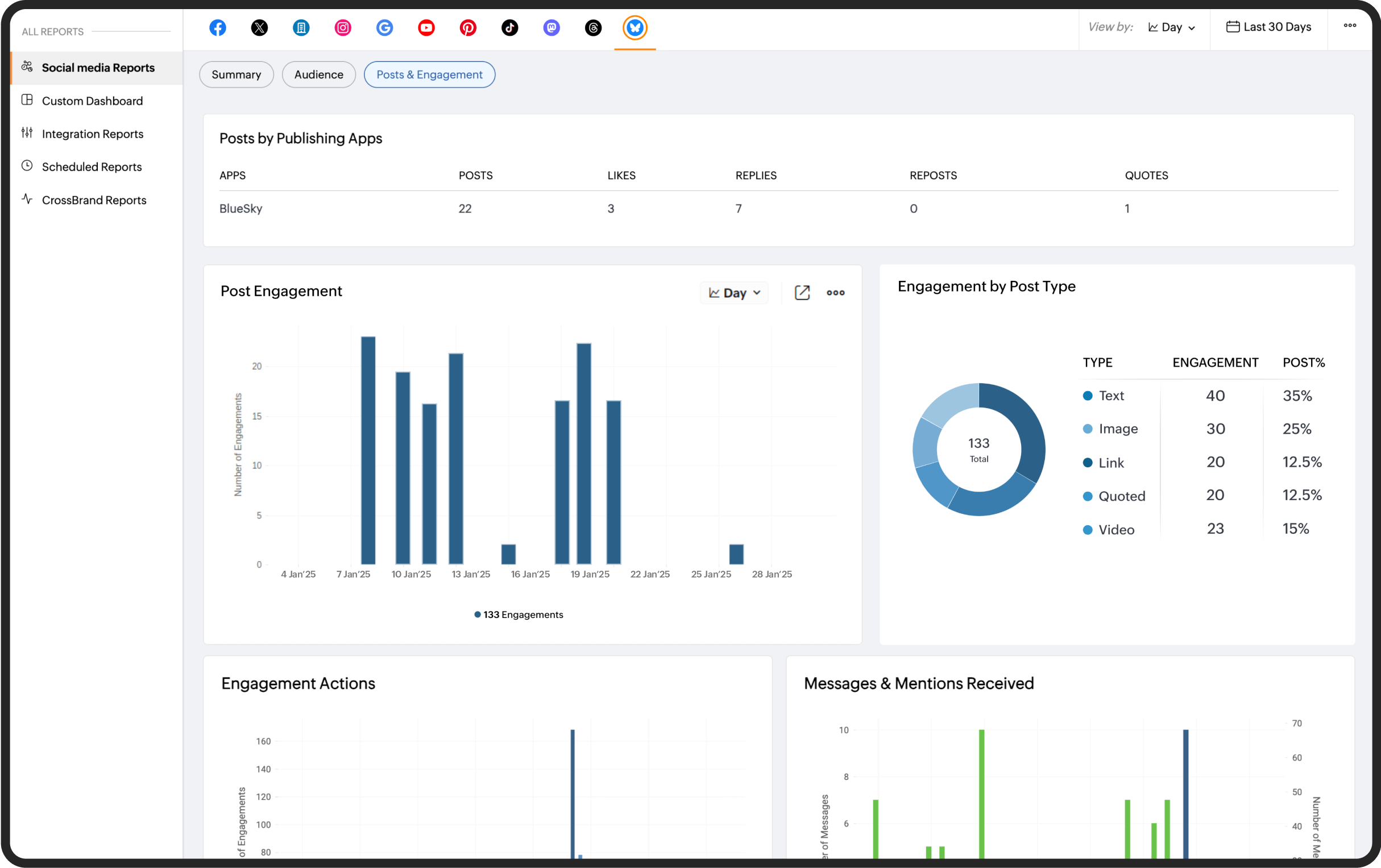Select the Instagram channel icon
1381x868 pixels.
pos(342,27)
